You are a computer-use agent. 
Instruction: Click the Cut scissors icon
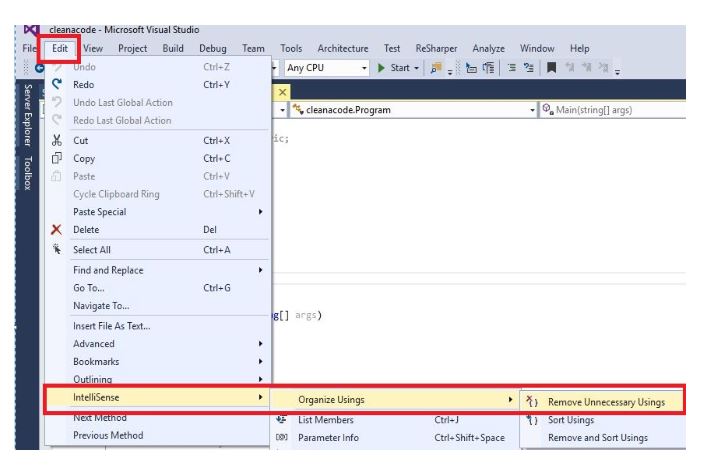(56, 141)
